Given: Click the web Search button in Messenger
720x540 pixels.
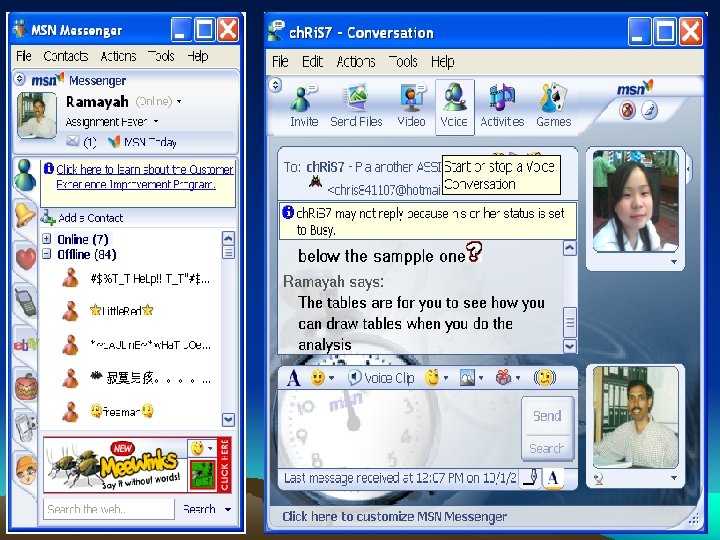Looking at the screenshot, I should (x=199, y=509).
